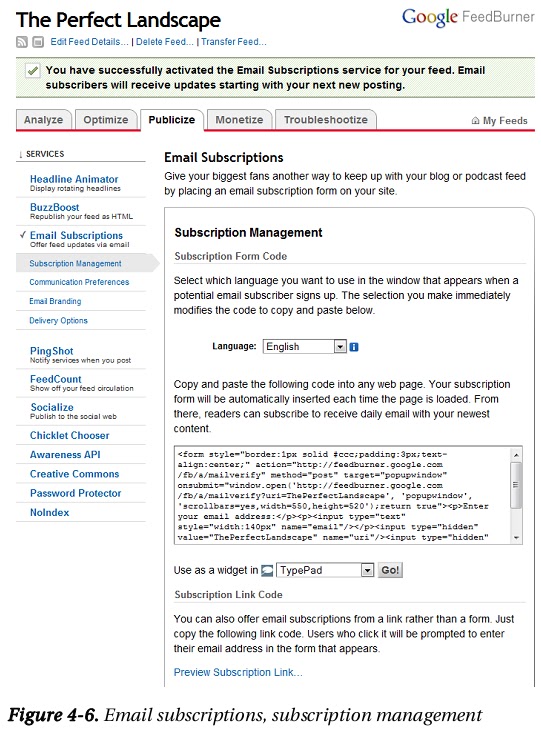The image size is (541, 730).
Task: Open the Monetize tab
Action: point(239,120)
